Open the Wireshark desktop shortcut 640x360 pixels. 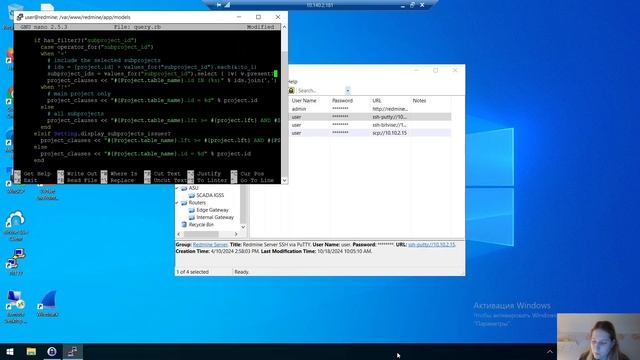(x=47, y=304)
